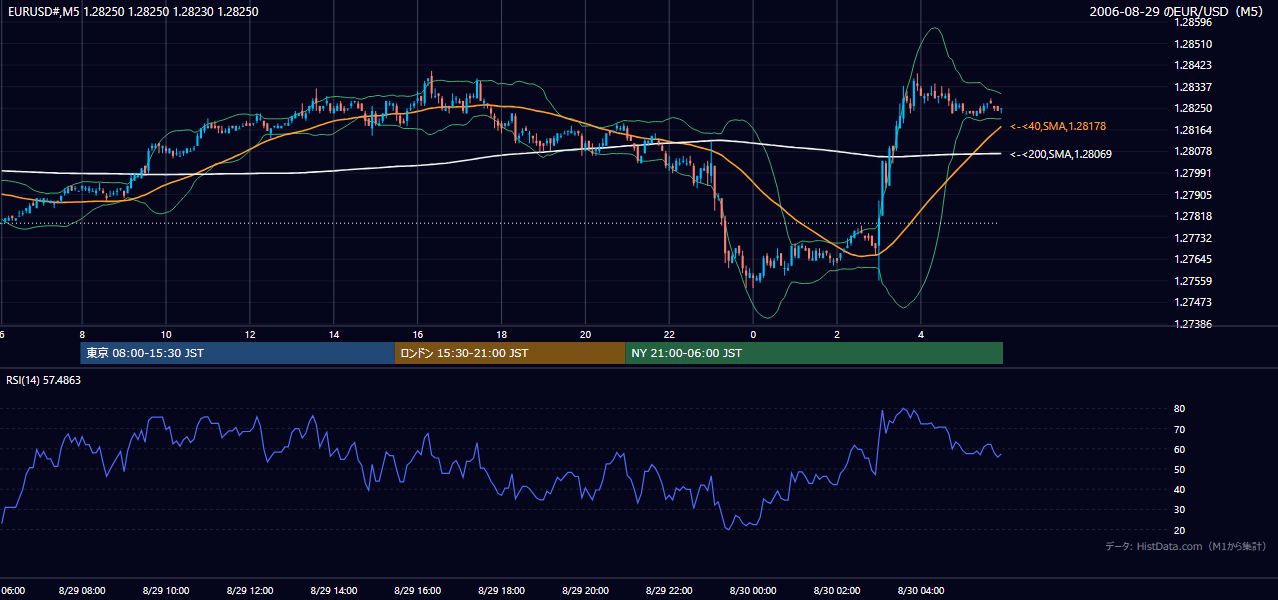
Task: Click the 8/29 16:00 time label
Action: pos(418,591)
